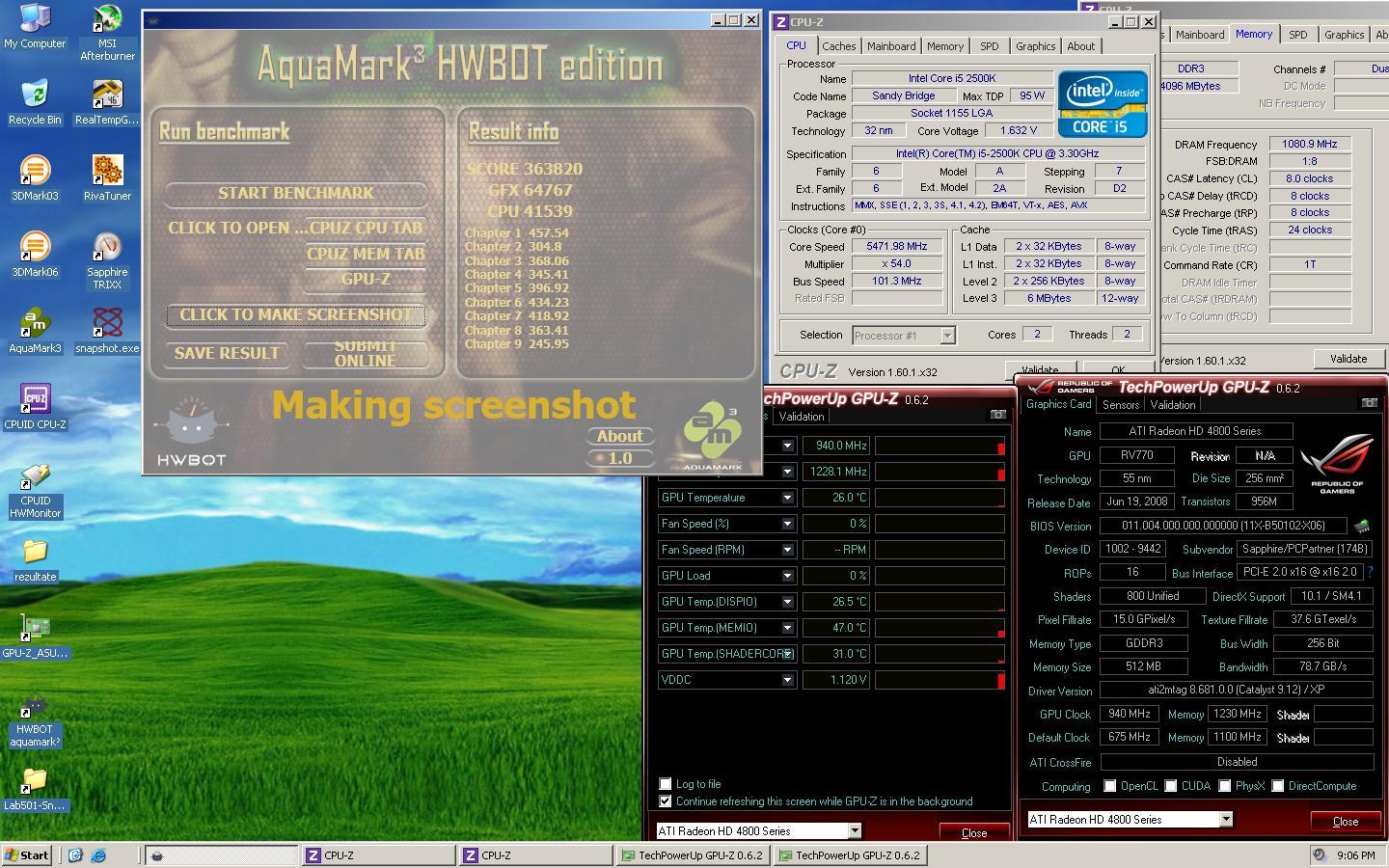Switch to the Caches tab in CPU-Z

click(838, 46)
